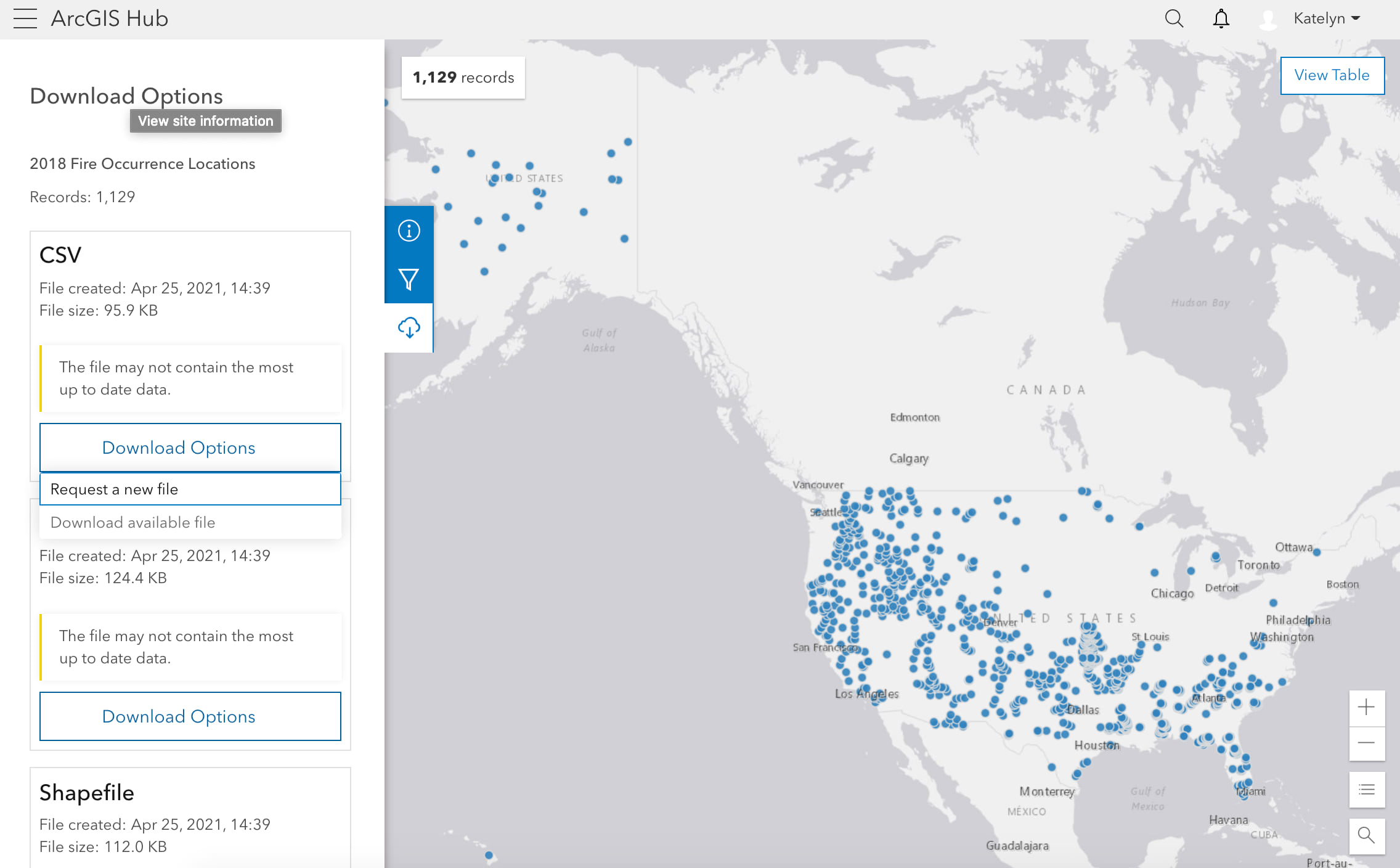Image resolution: width=1400 pixels, height=868 pixels.
Task: Click the search magnifier in header
Action: coord(1174,18)
